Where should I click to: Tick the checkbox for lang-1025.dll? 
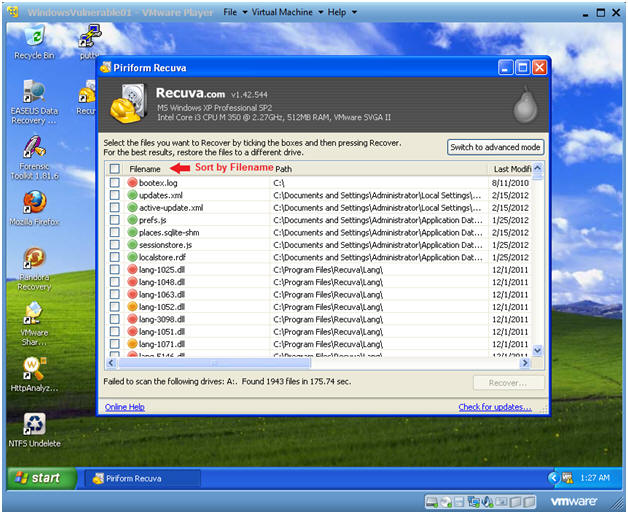pyautogui.click(x=115, y=270)
